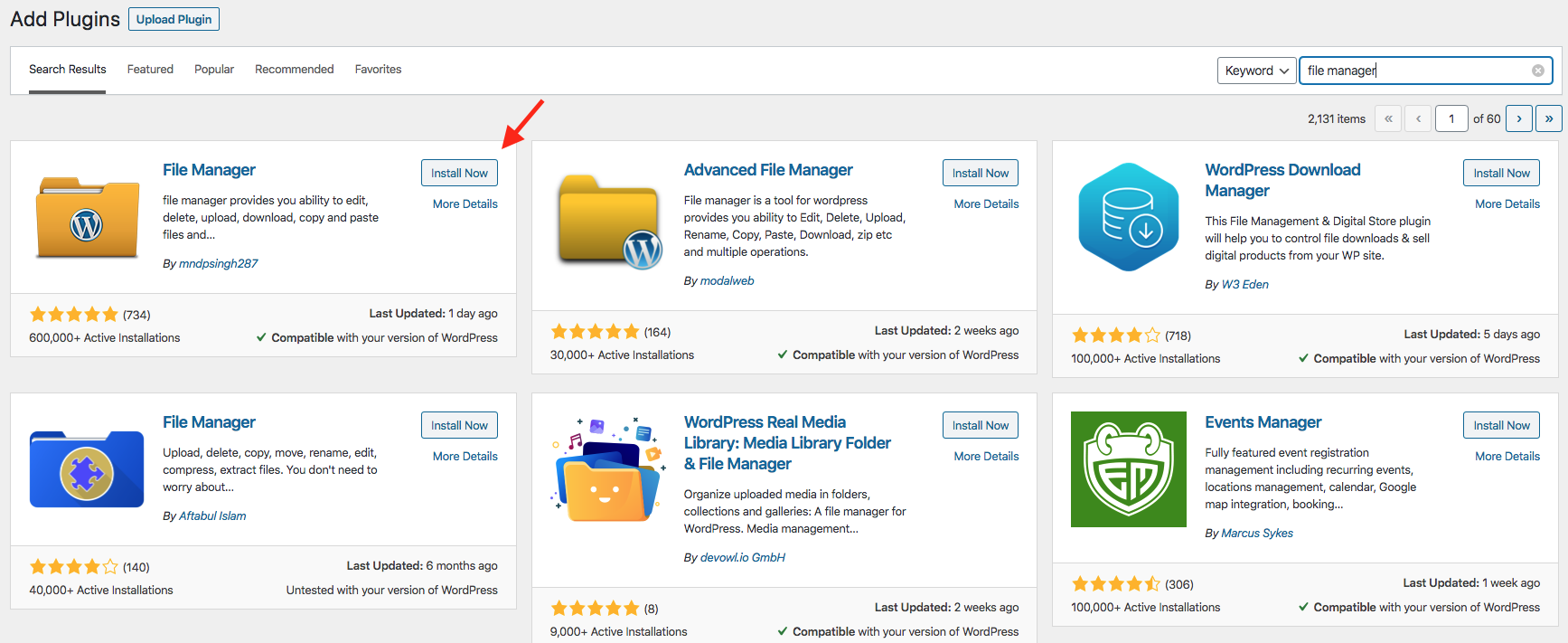Click the (164) rating count
The image size is (1568, 643).
click(657, 332)
